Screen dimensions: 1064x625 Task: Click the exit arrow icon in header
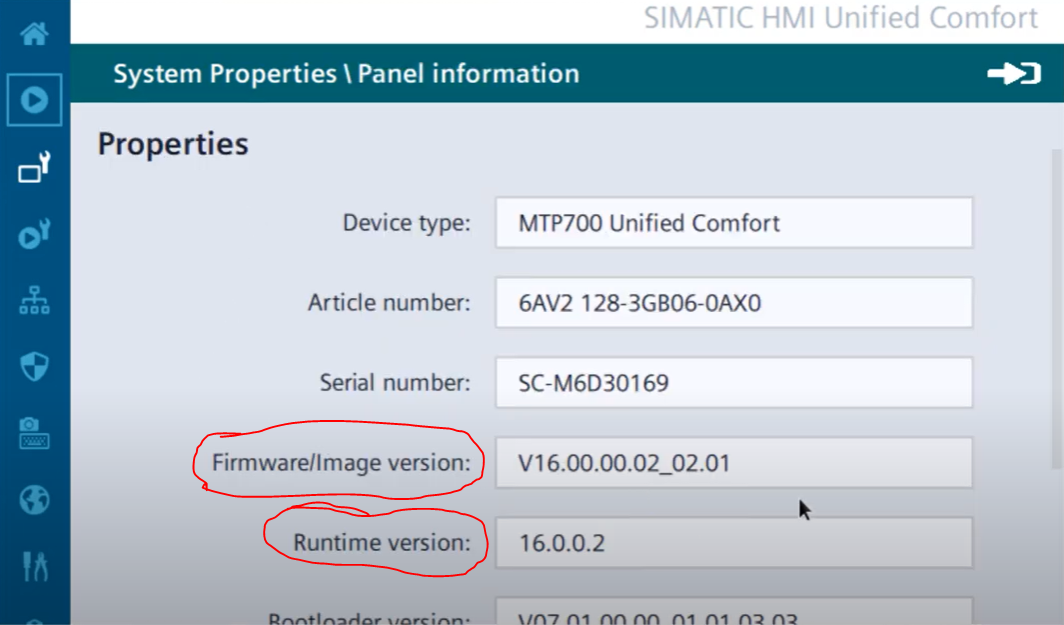click(1014, 74)
